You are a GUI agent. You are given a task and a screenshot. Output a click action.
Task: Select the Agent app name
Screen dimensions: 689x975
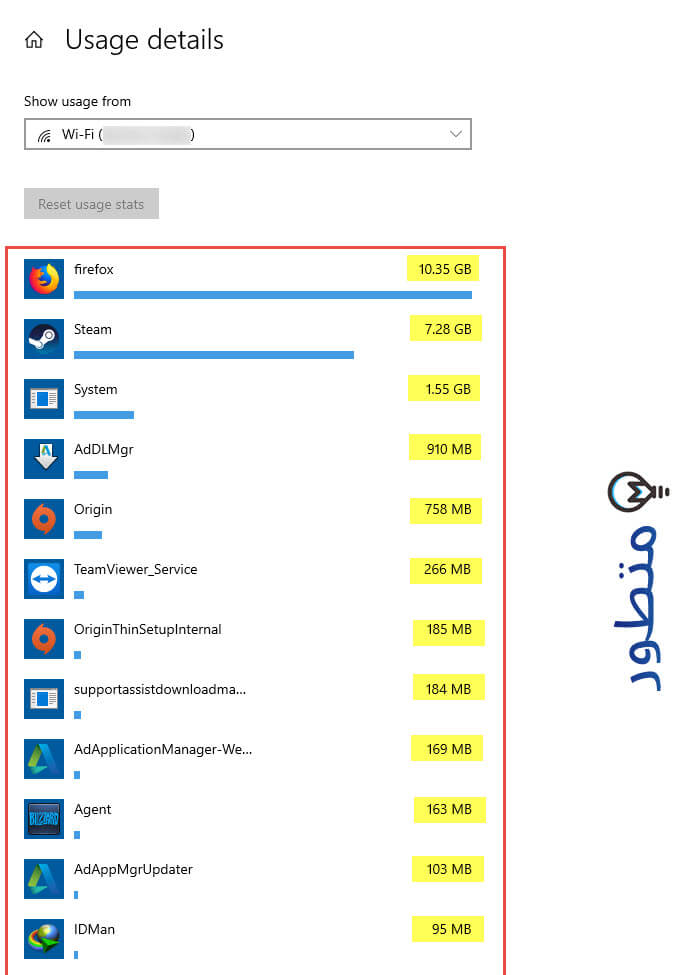(x=93, y=810)
